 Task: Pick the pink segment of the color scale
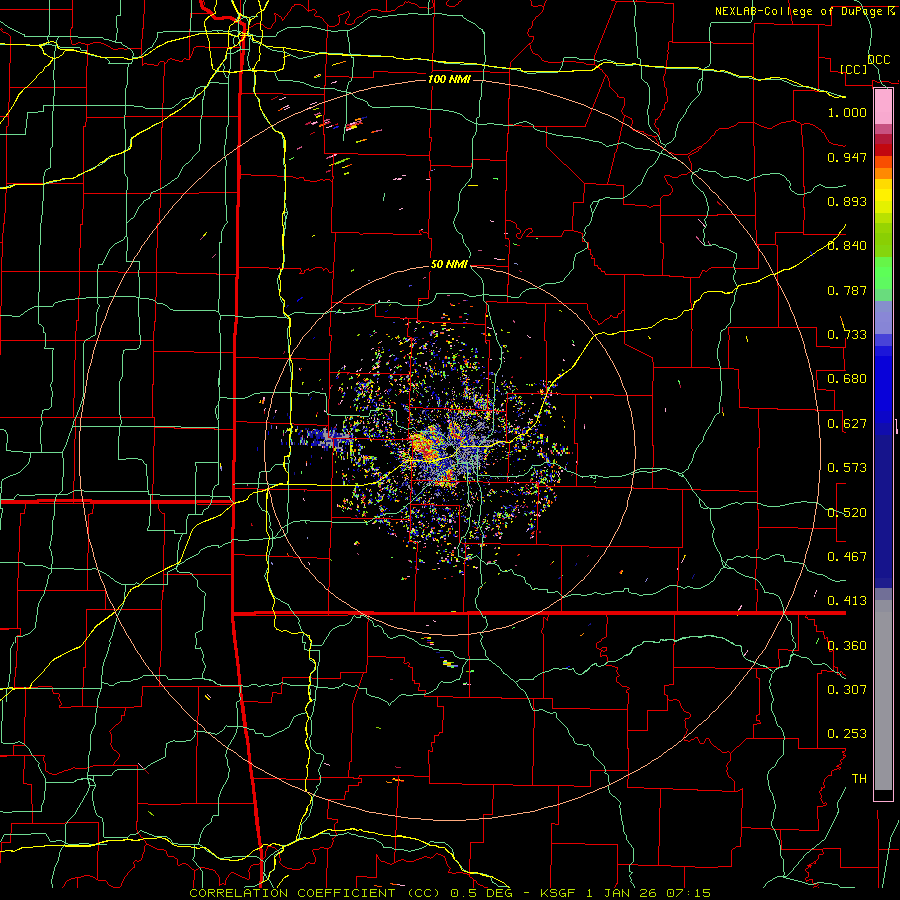pyautogui.click(x=883, y=107)
